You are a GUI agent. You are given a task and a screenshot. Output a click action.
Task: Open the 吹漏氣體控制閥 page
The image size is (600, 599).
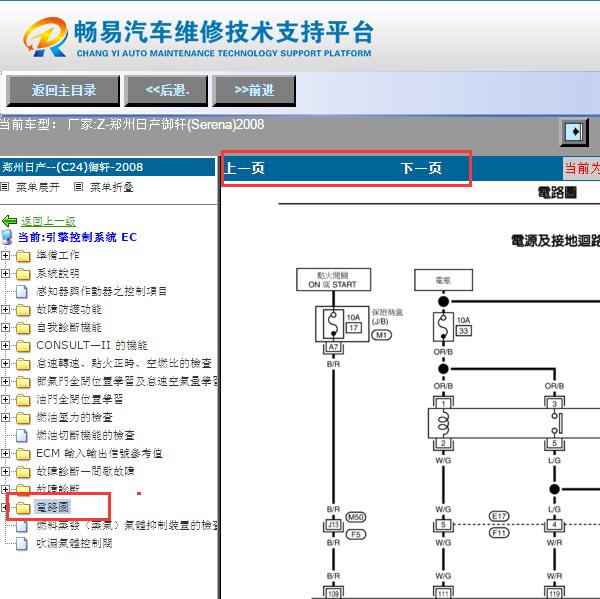click(x=74, y=543)
